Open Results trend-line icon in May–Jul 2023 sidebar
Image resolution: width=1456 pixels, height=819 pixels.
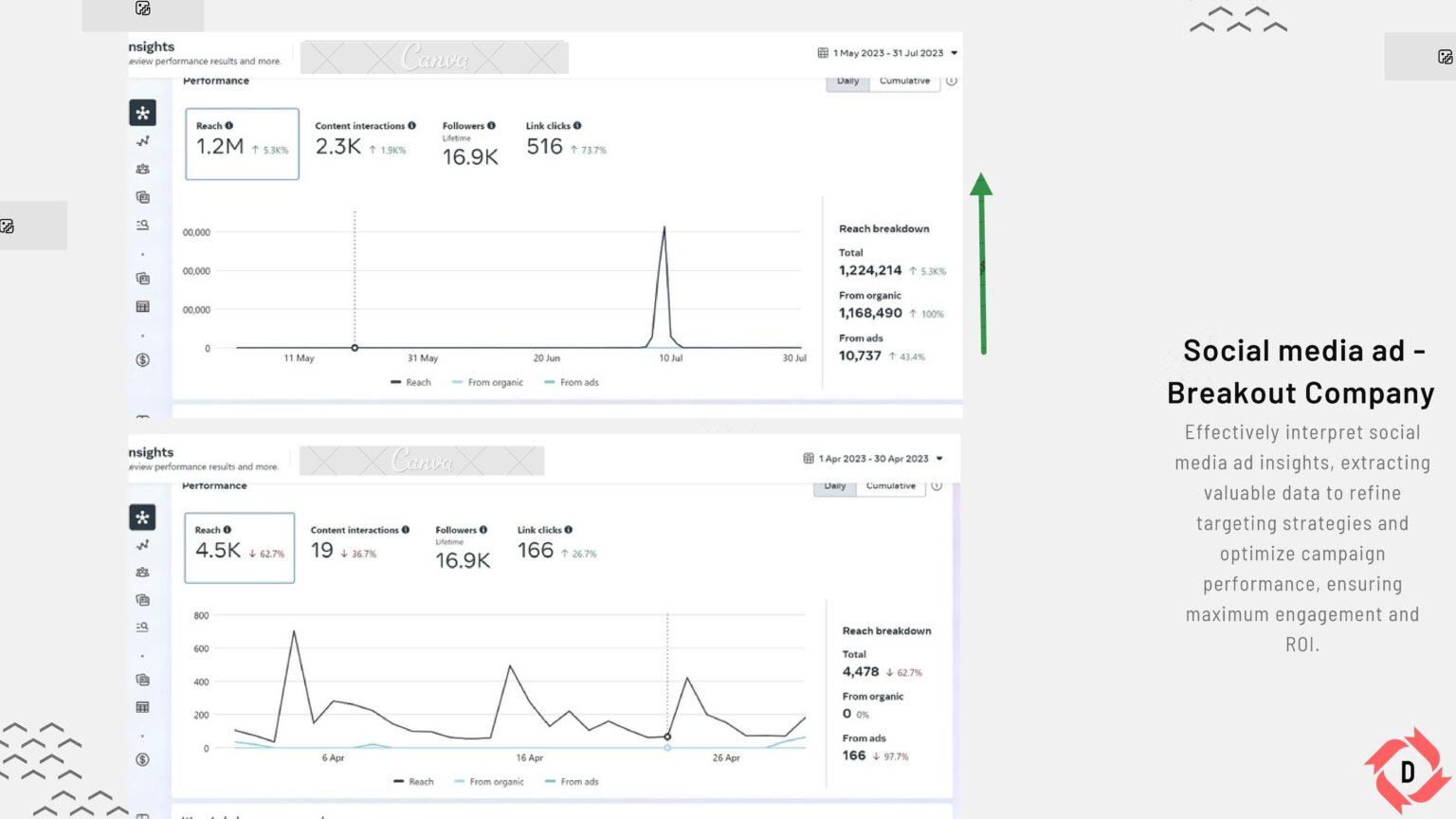142,141
